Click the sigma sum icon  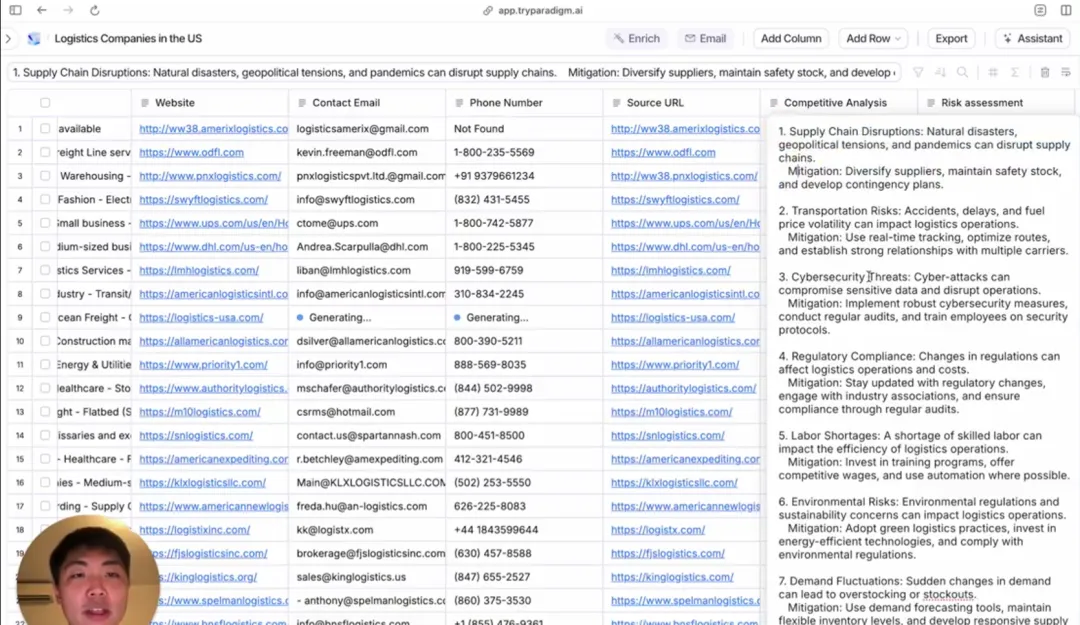[x=1015, y=73]
